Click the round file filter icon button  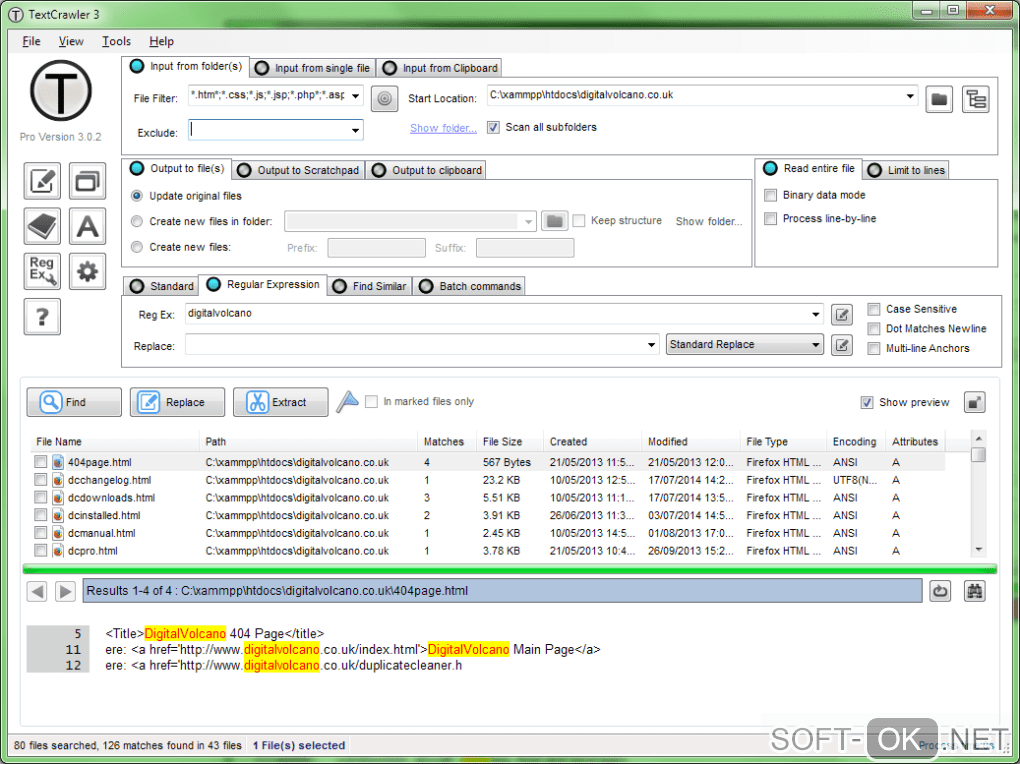tap(384, 99)
